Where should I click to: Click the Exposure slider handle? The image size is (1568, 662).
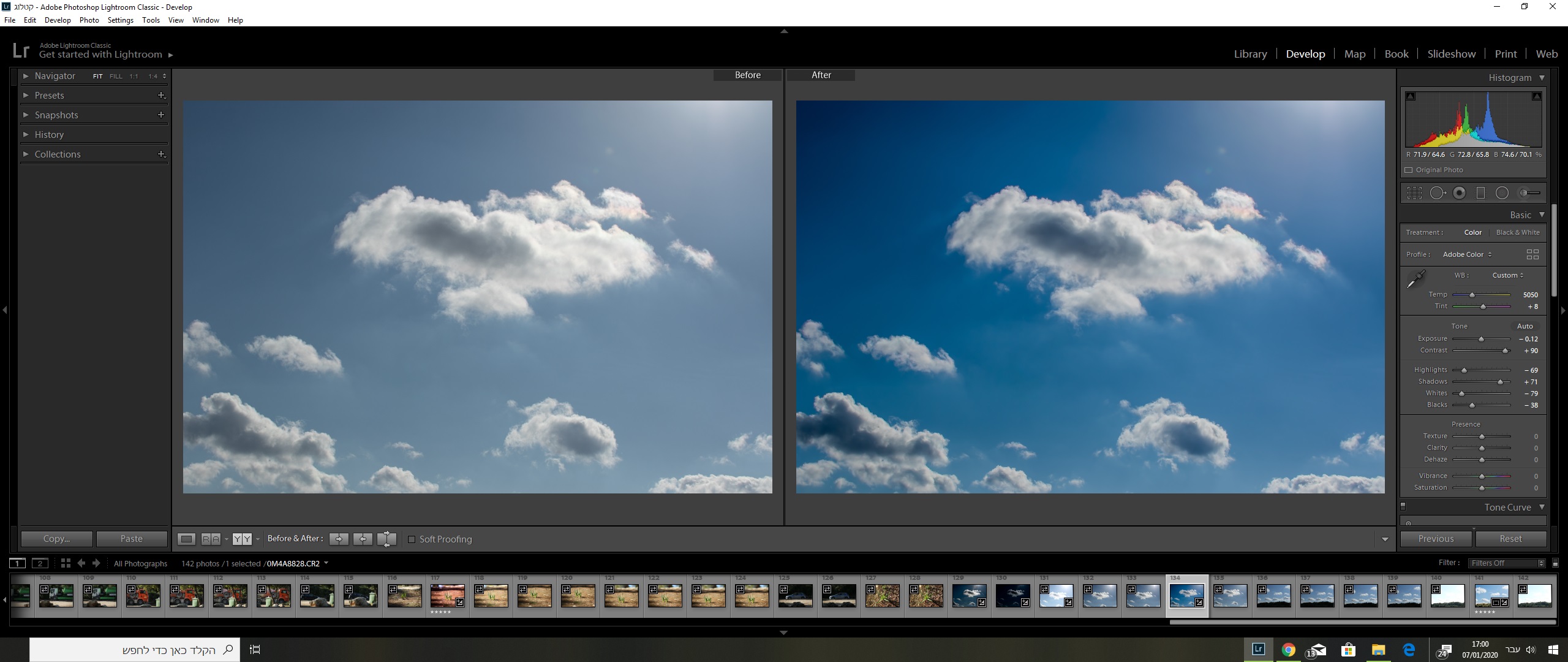point(1481,339)
